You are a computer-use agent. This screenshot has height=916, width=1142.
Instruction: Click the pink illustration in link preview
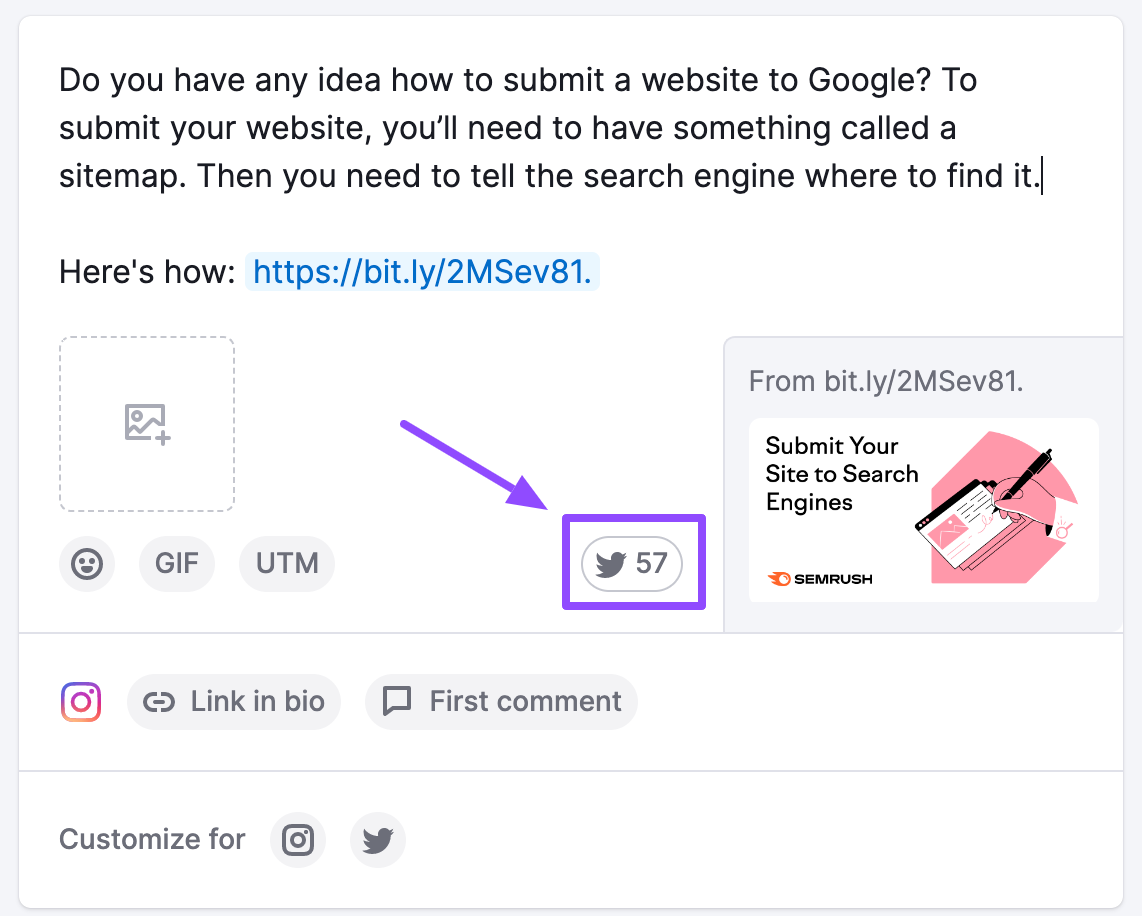pyautogui.click(x=996, y=508)
